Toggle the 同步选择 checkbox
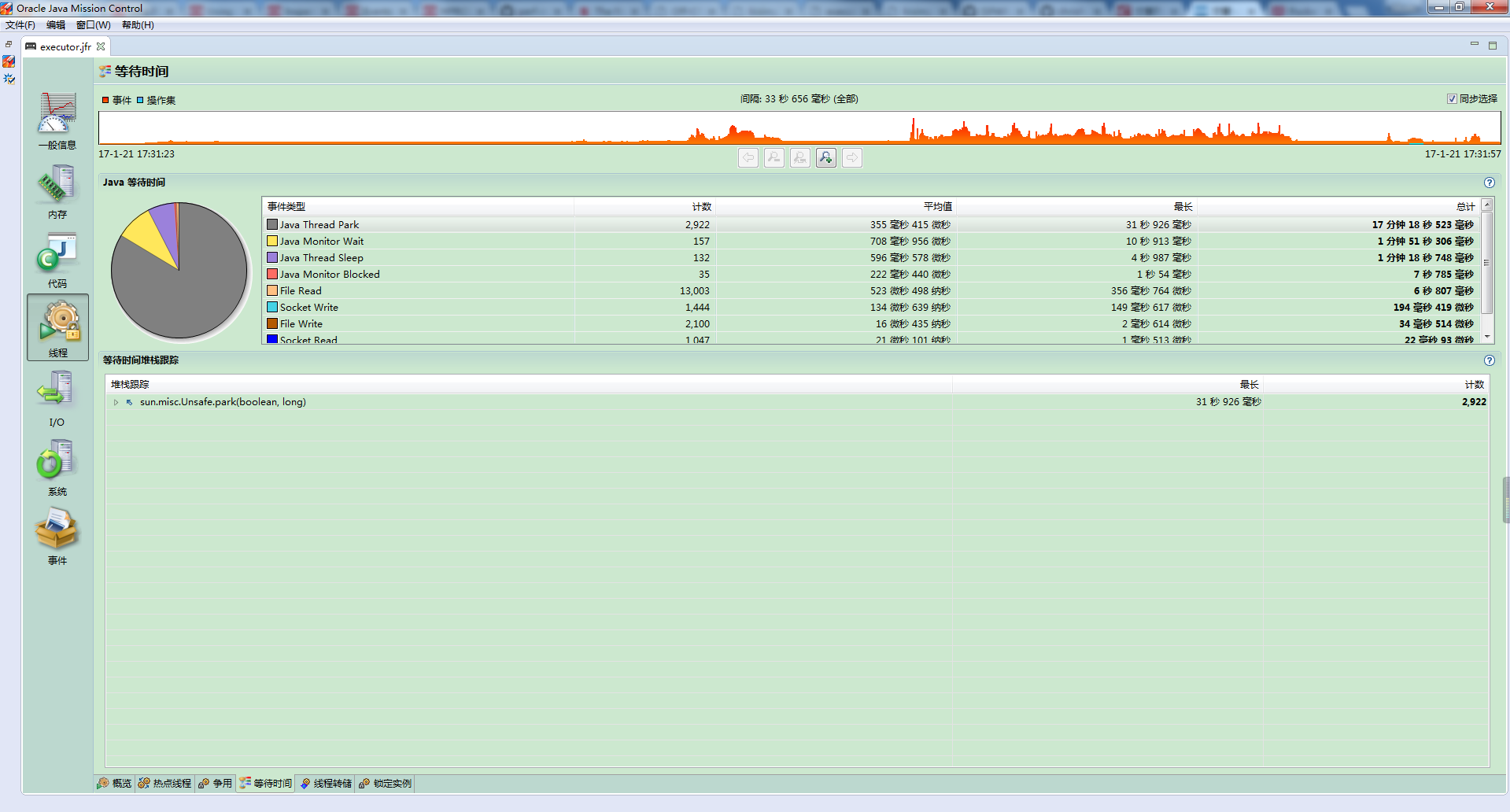Viewport: 1510px width, 812px height. [x=1452, y=99]
